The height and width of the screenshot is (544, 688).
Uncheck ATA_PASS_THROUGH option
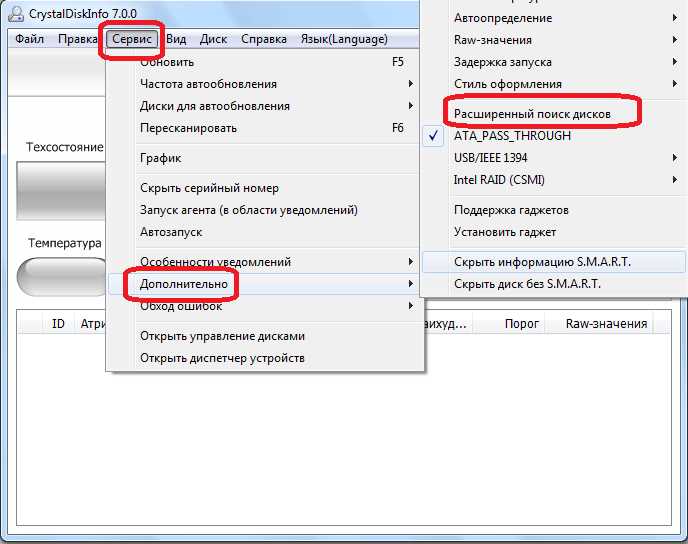tap(554, 136)
